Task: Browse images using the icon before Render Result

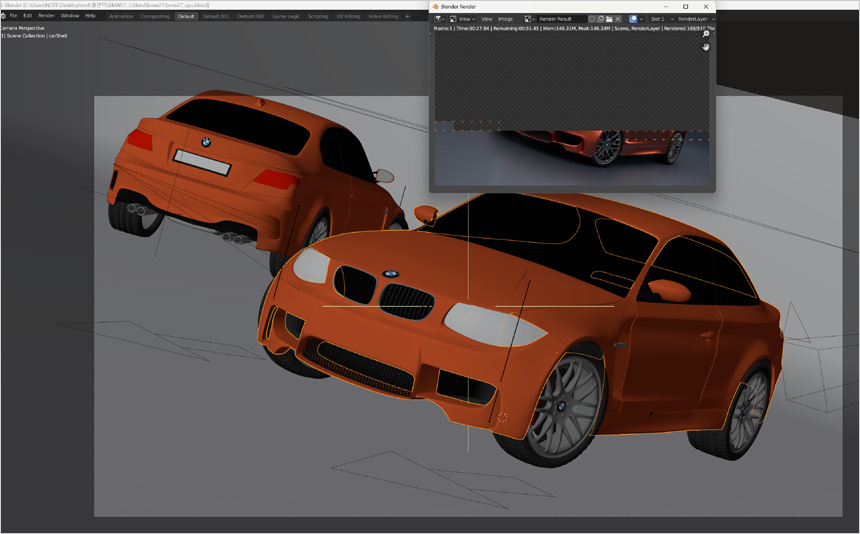Action: [530, 19]
